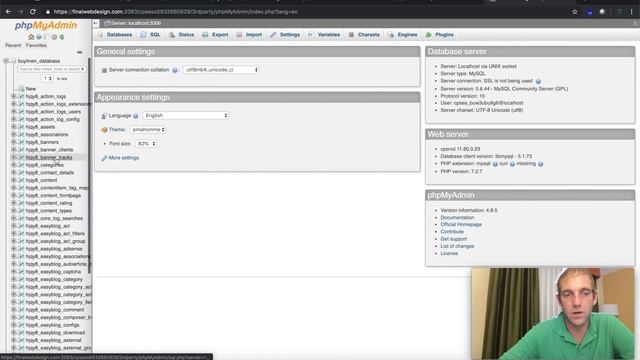Open the Language dropdown showing English

(185, 116)
